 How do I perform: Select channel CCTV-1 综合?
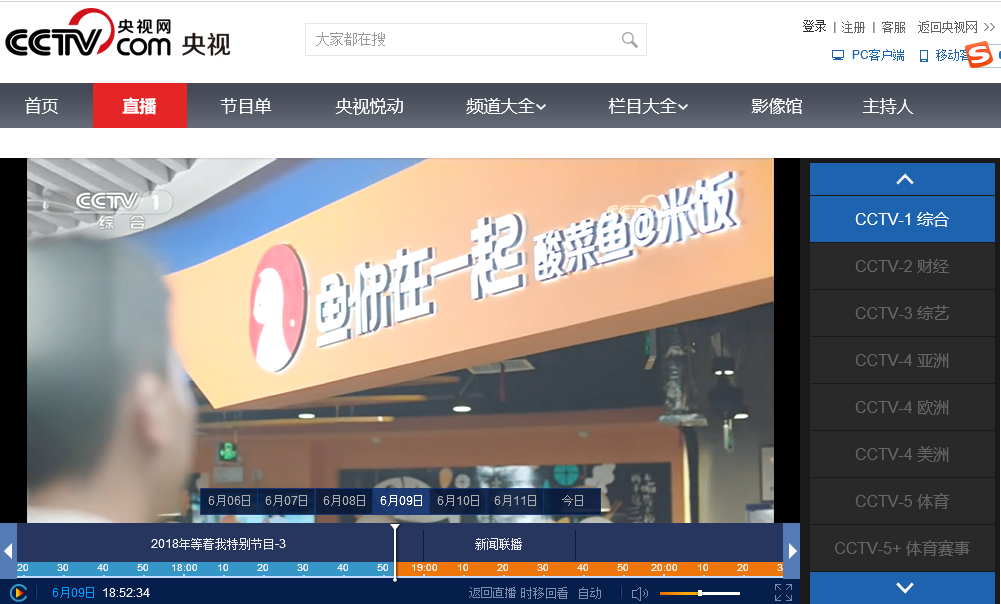902,220
